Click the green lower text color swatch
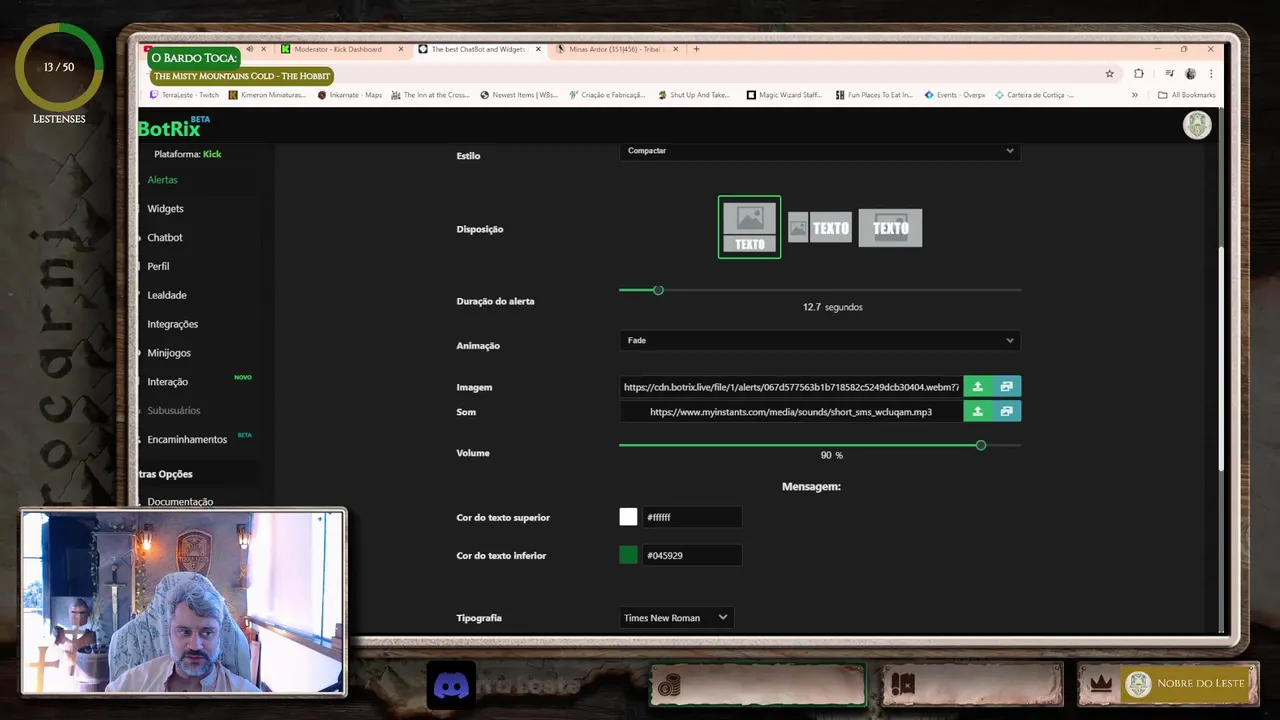1280x720 pixels. (x=628, y=555)
